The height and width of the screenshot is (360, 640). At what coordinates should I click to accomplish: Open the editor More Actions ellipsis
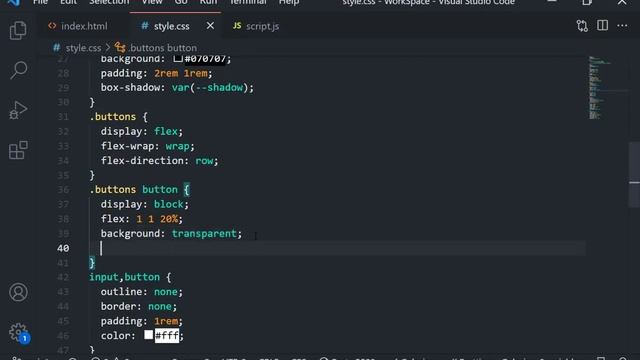pyautogui.click(x=622, y=26)
